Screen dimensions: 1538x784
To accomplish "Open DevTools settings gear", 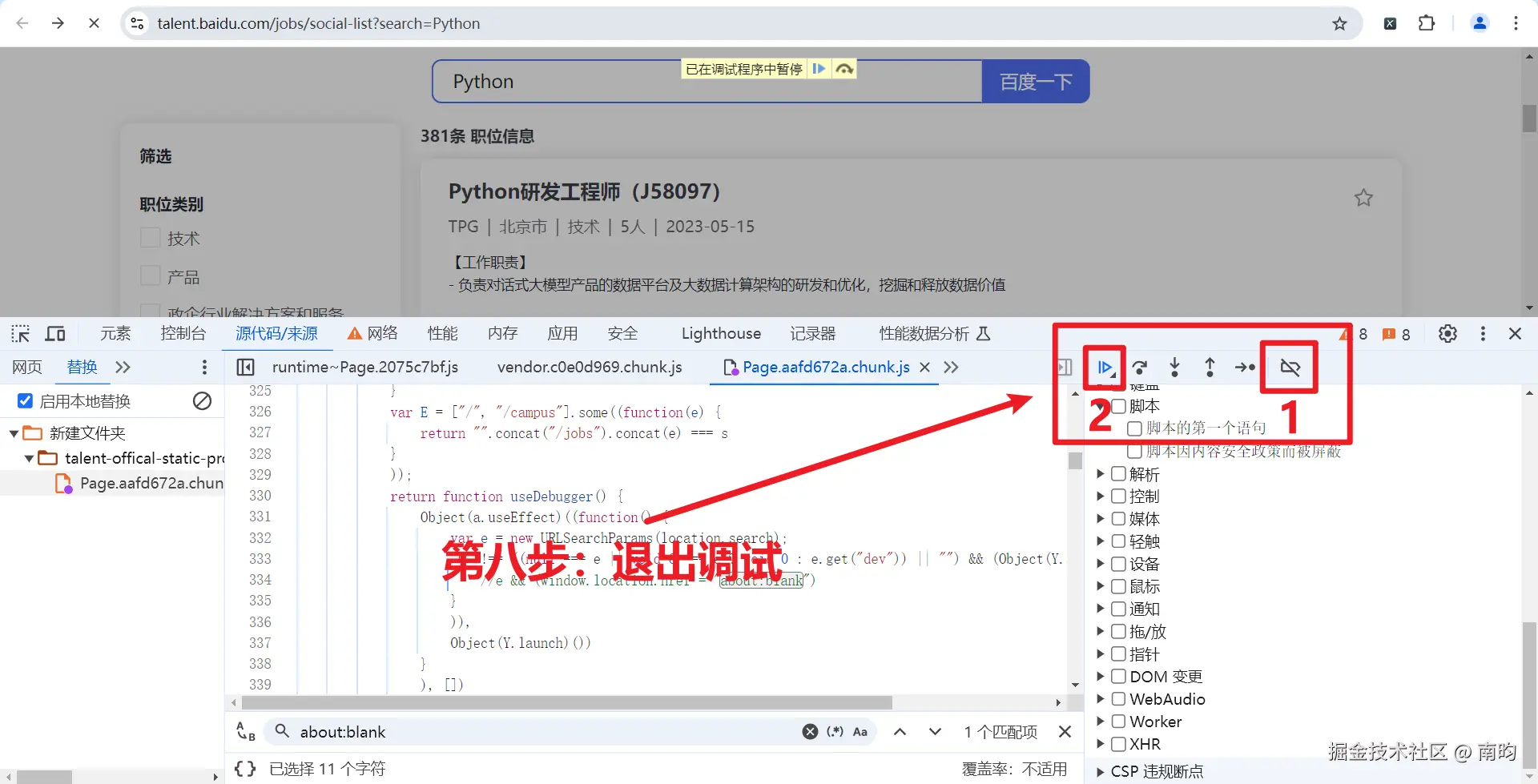I will click(1447, 334).
